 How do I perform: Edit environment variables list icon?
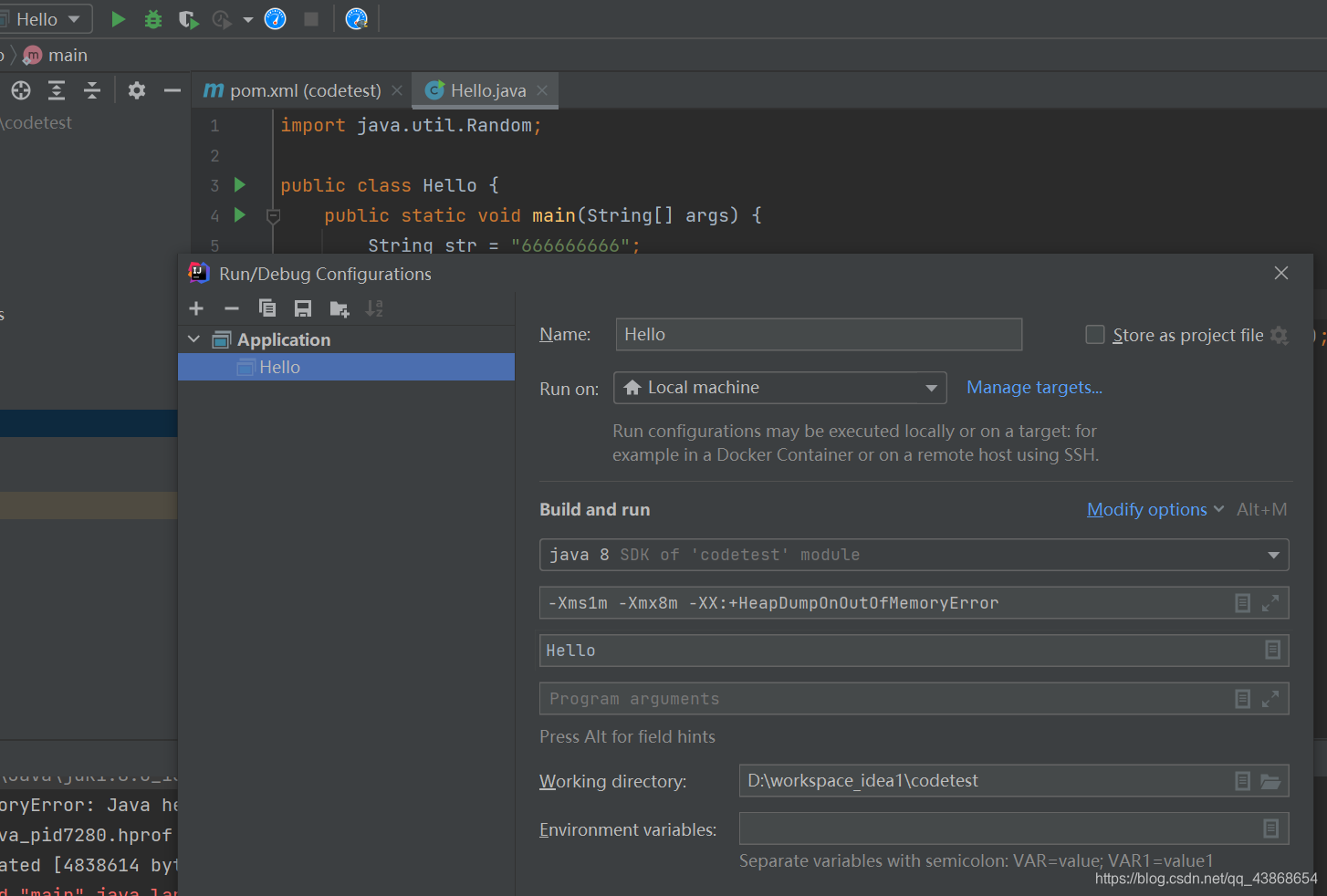(x=1271, y=828)
